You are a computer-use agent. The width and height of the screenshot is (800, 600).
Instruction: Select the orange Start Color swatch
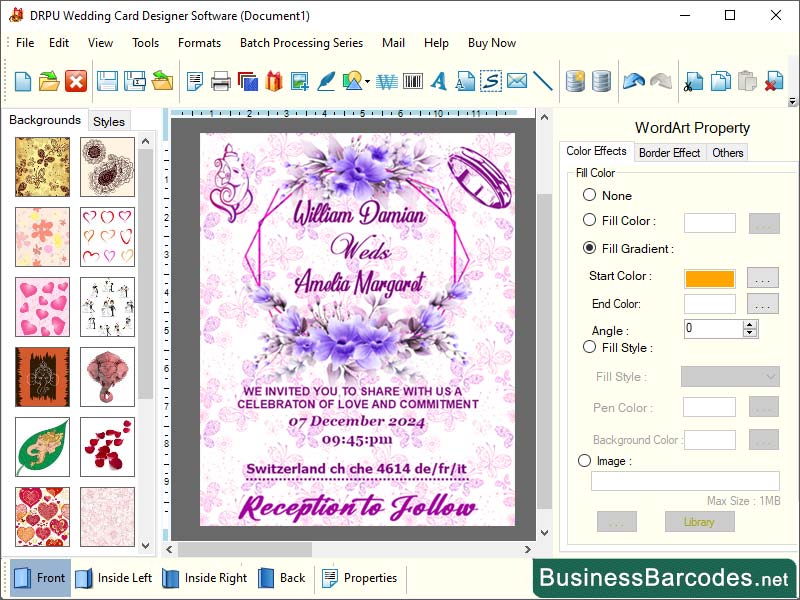[x=710, y=278]
